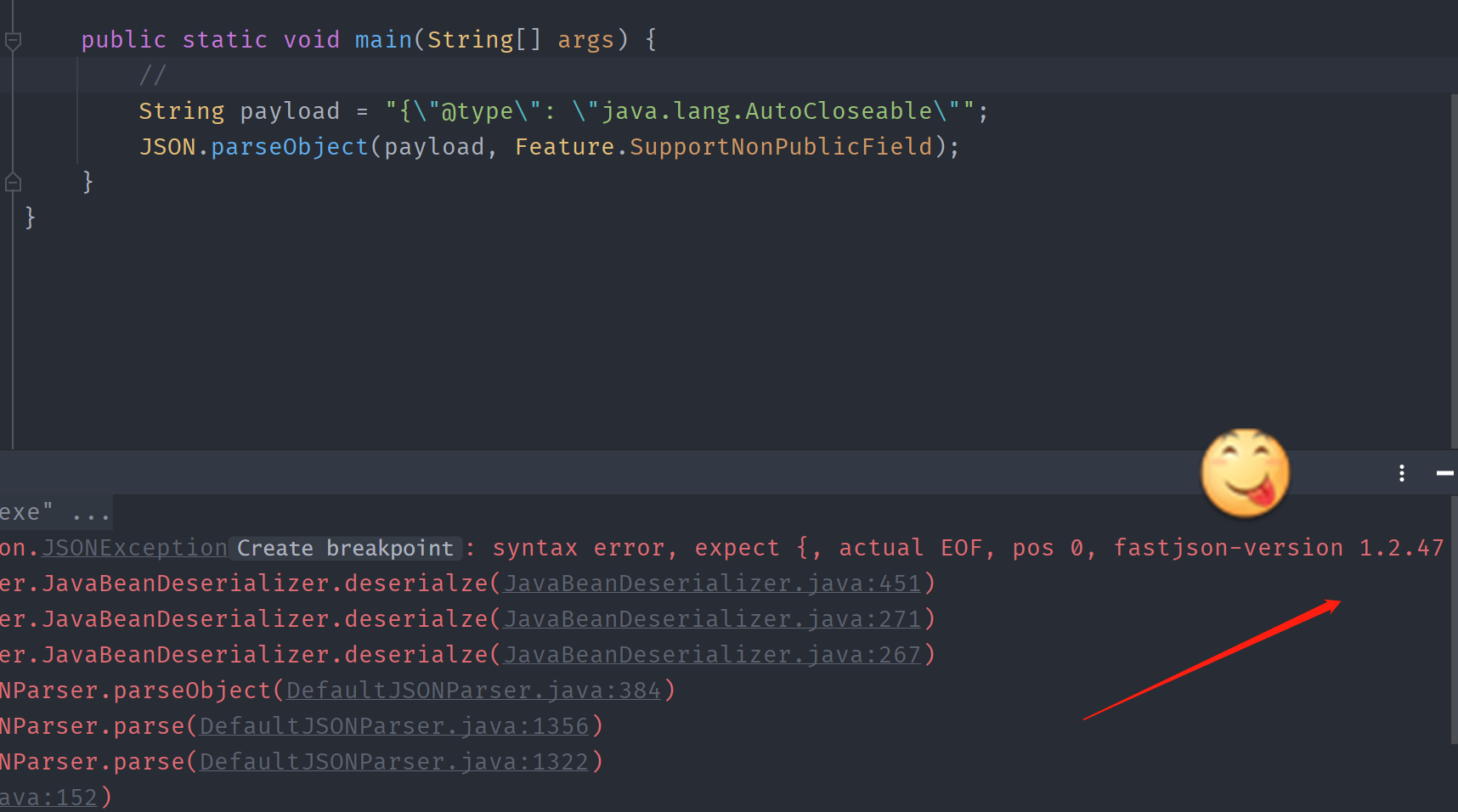Screen dimensions: 1458x812
Task: Click the Create breakpoint button
Action: [x=345, y=548]
